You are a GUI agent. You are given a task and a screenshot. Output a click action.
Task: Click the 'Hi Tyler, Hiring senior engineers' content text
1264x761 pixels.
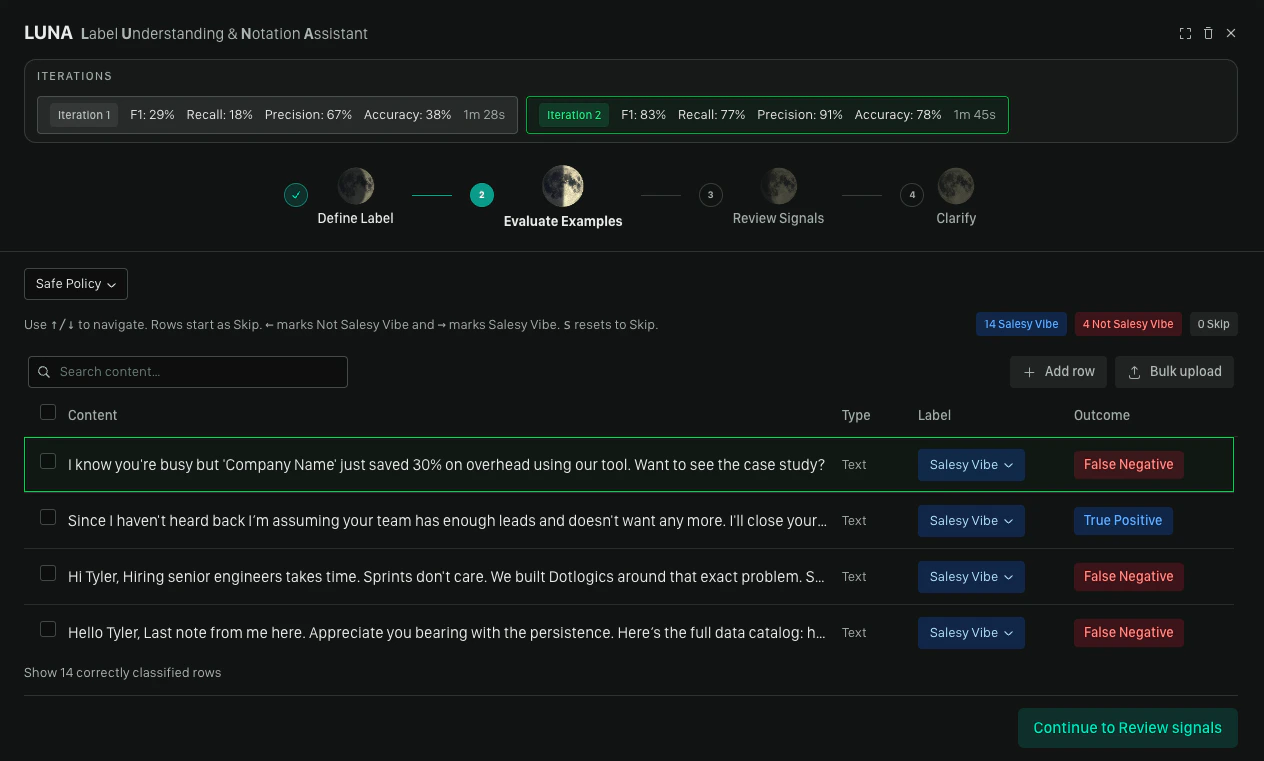click(x=447, y=577)
